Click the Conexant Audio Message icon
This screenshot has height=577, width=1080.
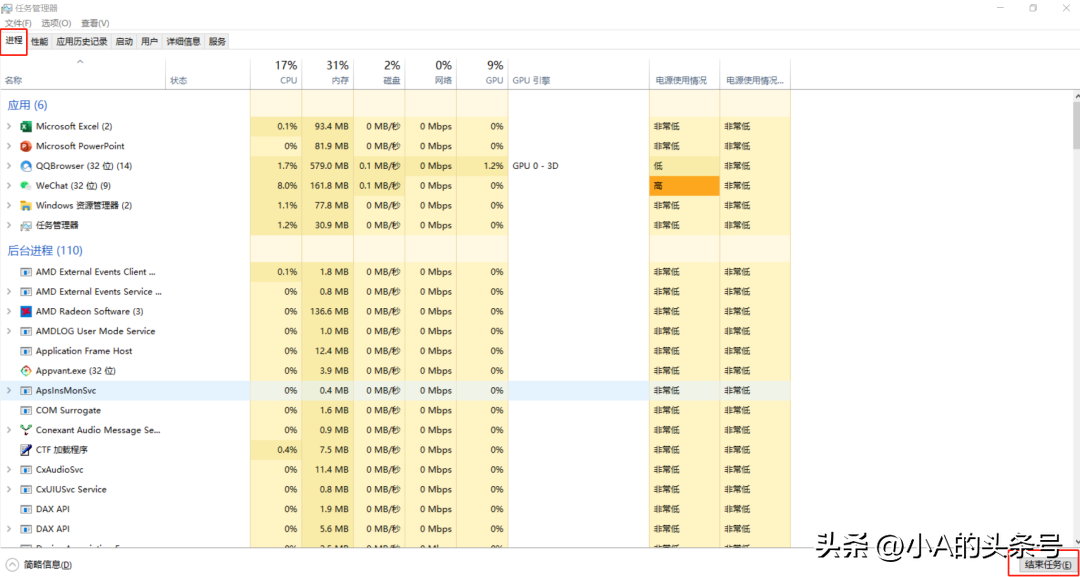click(26, 430)
